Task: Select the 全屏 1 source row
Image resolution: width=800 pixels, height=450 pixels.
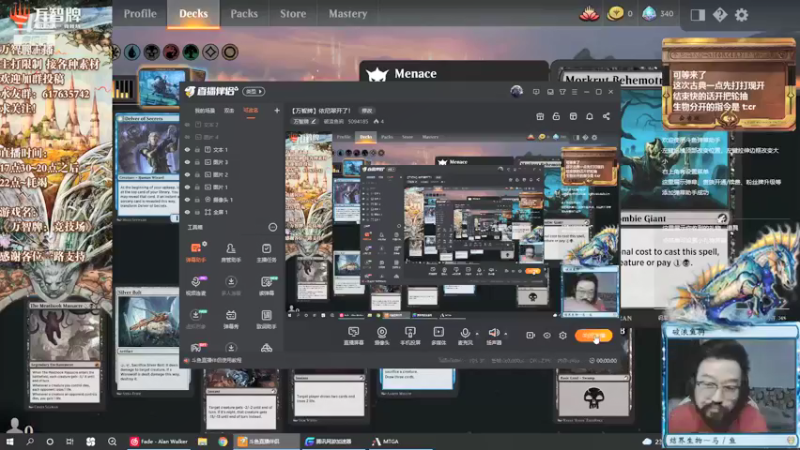Action: [232, 212]
